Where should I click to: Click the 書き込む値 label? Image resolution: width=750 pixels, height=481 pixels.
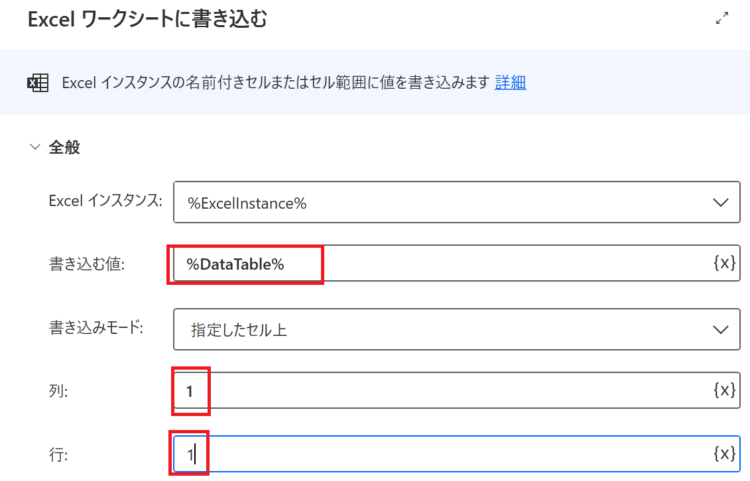(x=87, y=263)
